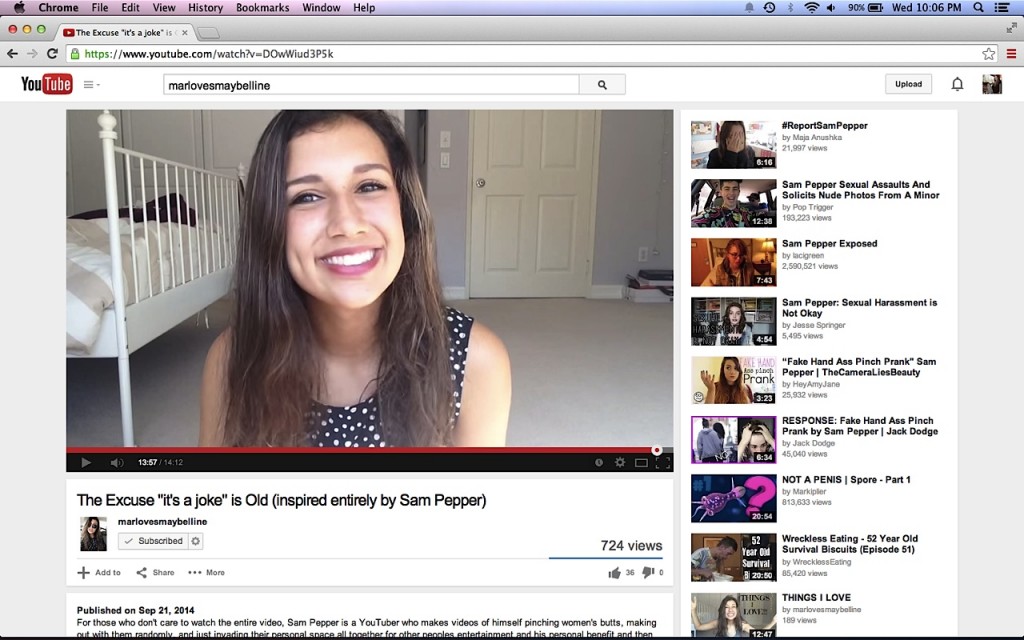Expand the YouTube guide menu dropdown
Screen dimensions: 1024x640
point(91,84)
